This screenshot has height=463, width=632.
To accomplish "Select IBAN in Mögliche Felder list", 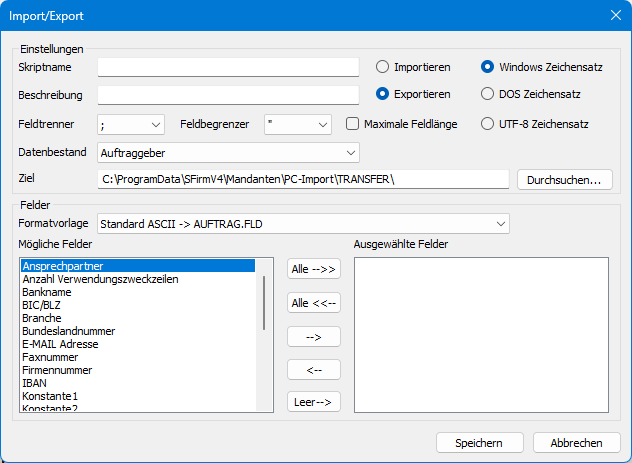I will (35, 383).
